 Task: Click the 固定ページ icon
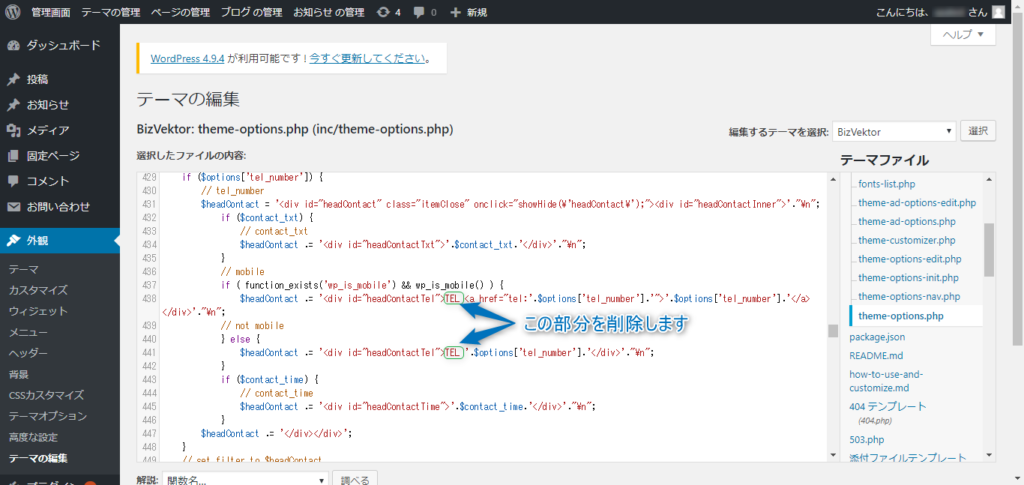click(x=14, y=156)
